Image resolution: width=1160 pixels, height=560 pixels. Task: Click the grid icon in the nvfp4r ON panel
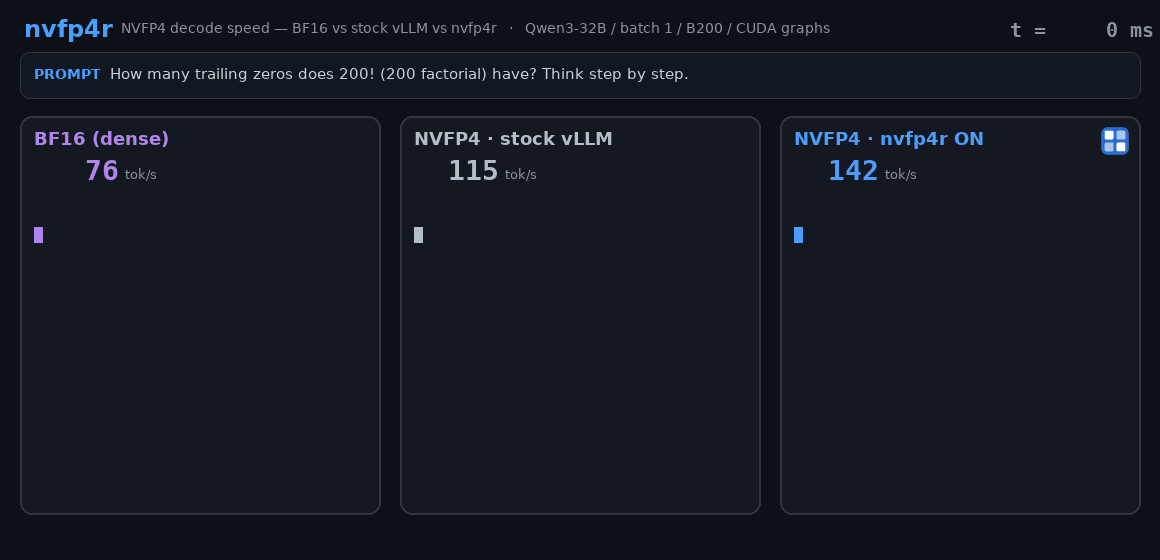click(1114, 141)
